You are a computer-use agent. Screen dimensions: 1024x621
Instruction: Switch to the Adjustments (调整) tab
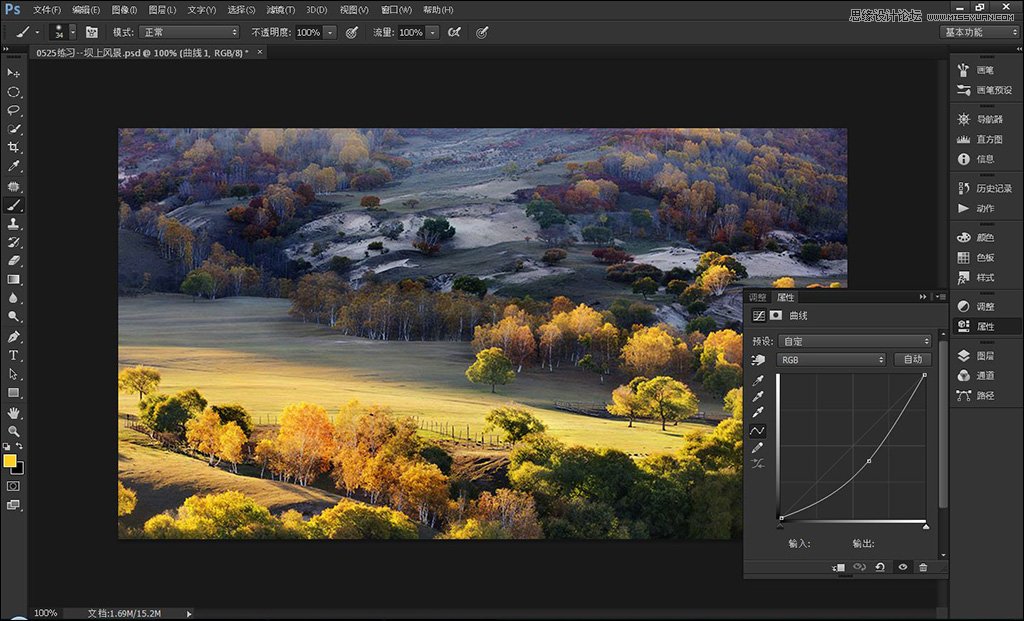[x=757, y=297]
